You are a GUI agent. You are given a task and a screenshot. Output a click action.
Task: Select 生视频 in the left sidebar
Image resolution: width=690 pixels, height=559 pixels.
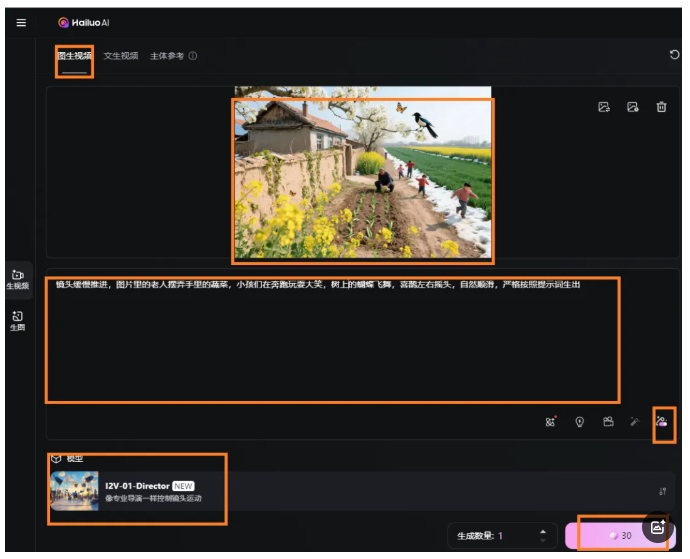[x=17, y=279]
